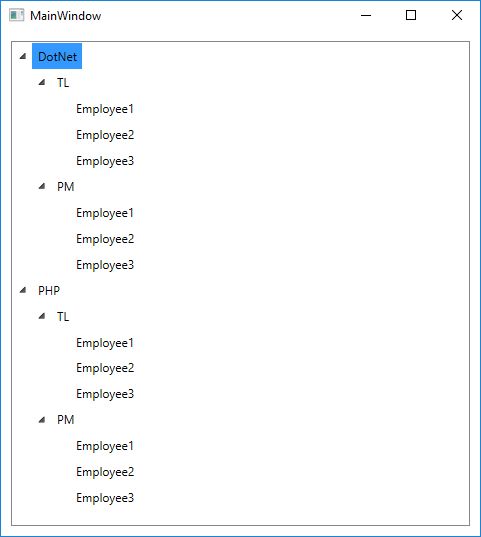Select Employee1 under PHP TL
The width and height of the screenshot is (481, 537).
[104, 343]
